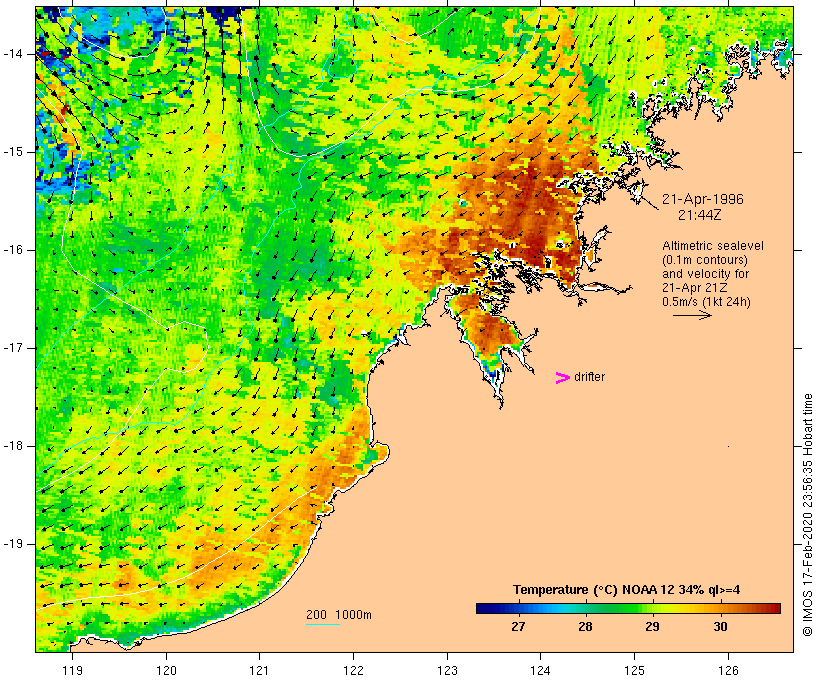Click longitude axis label '119'

click(x=72, y=670)
